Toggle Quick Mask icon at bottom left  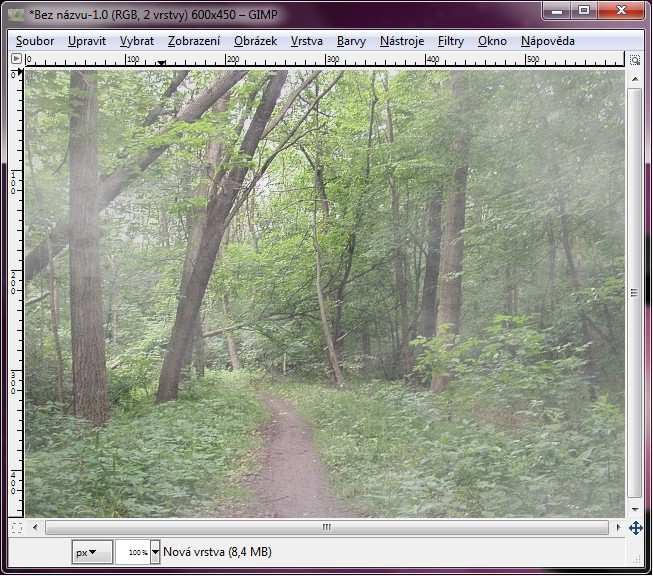pyautogui.click(x=17, y=528)
